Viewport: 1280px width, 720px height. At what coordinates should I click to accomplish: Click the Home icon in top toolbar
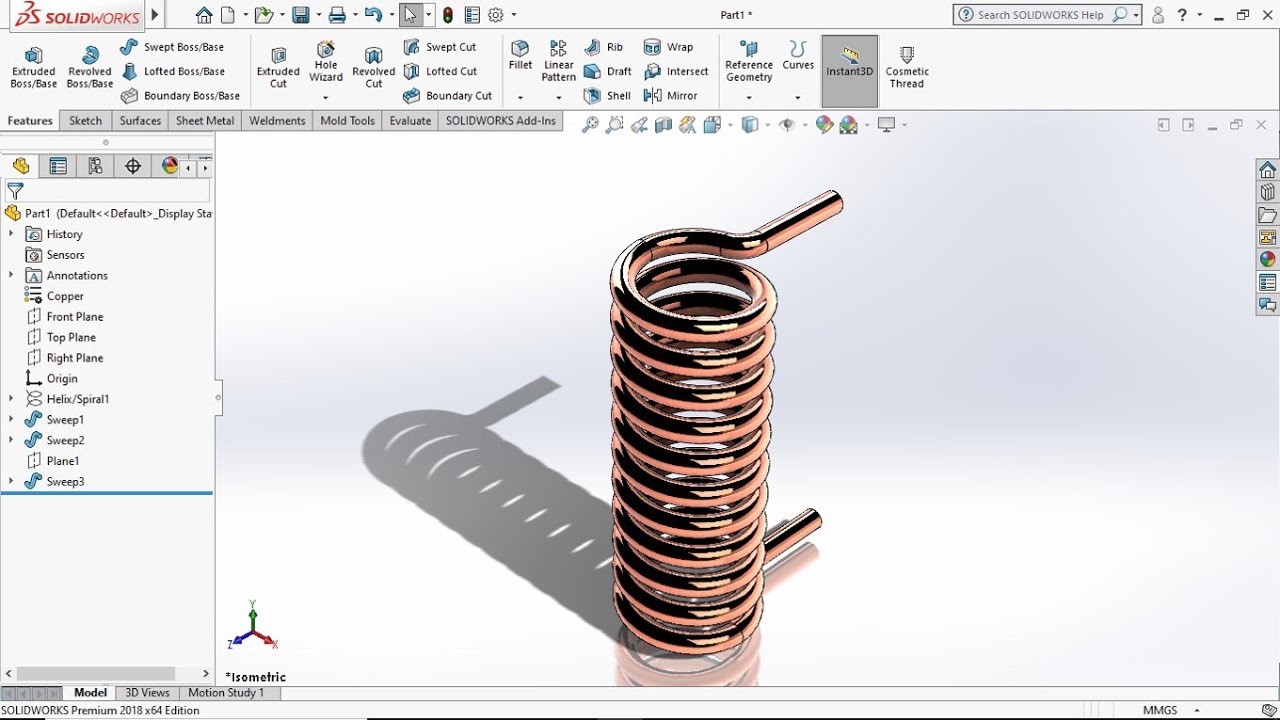(x=204, y=15)
